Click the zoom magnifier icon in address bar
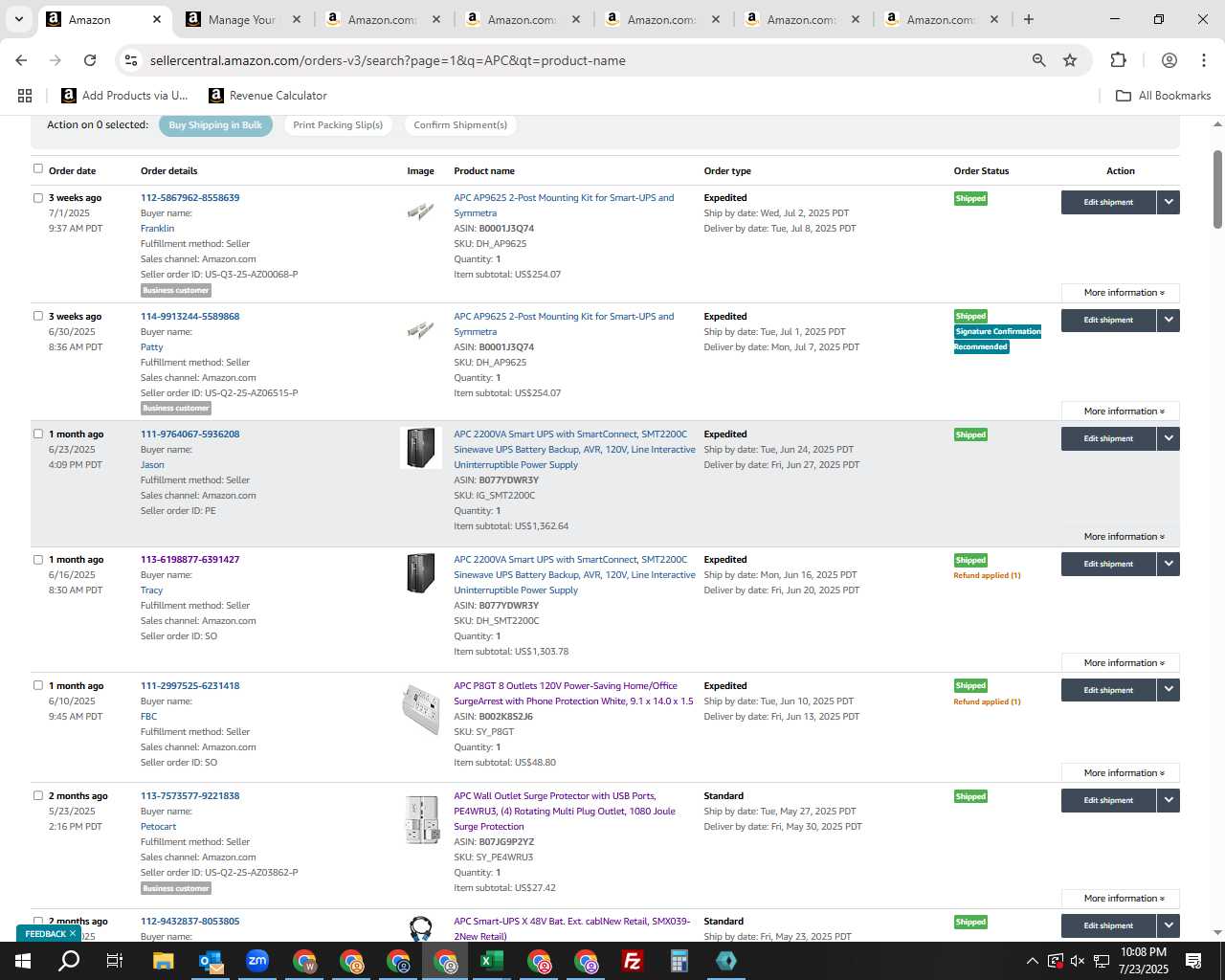The width and height of the screenshot is (1225, 980). point(1038,60)
